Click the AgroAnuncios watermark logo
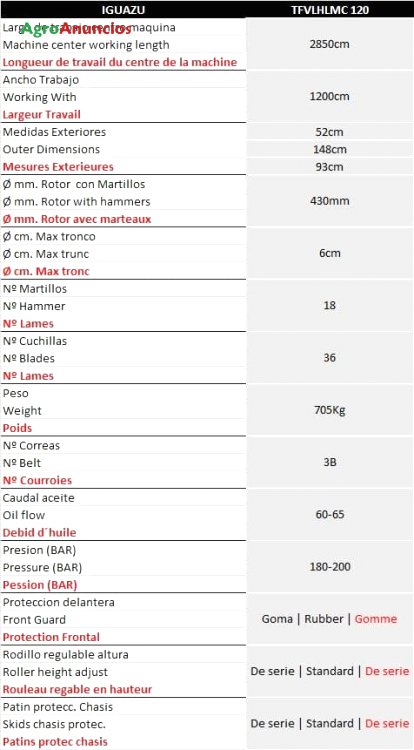Image resolution: width=414 pixels, height=750 pixels. [76, 29]
